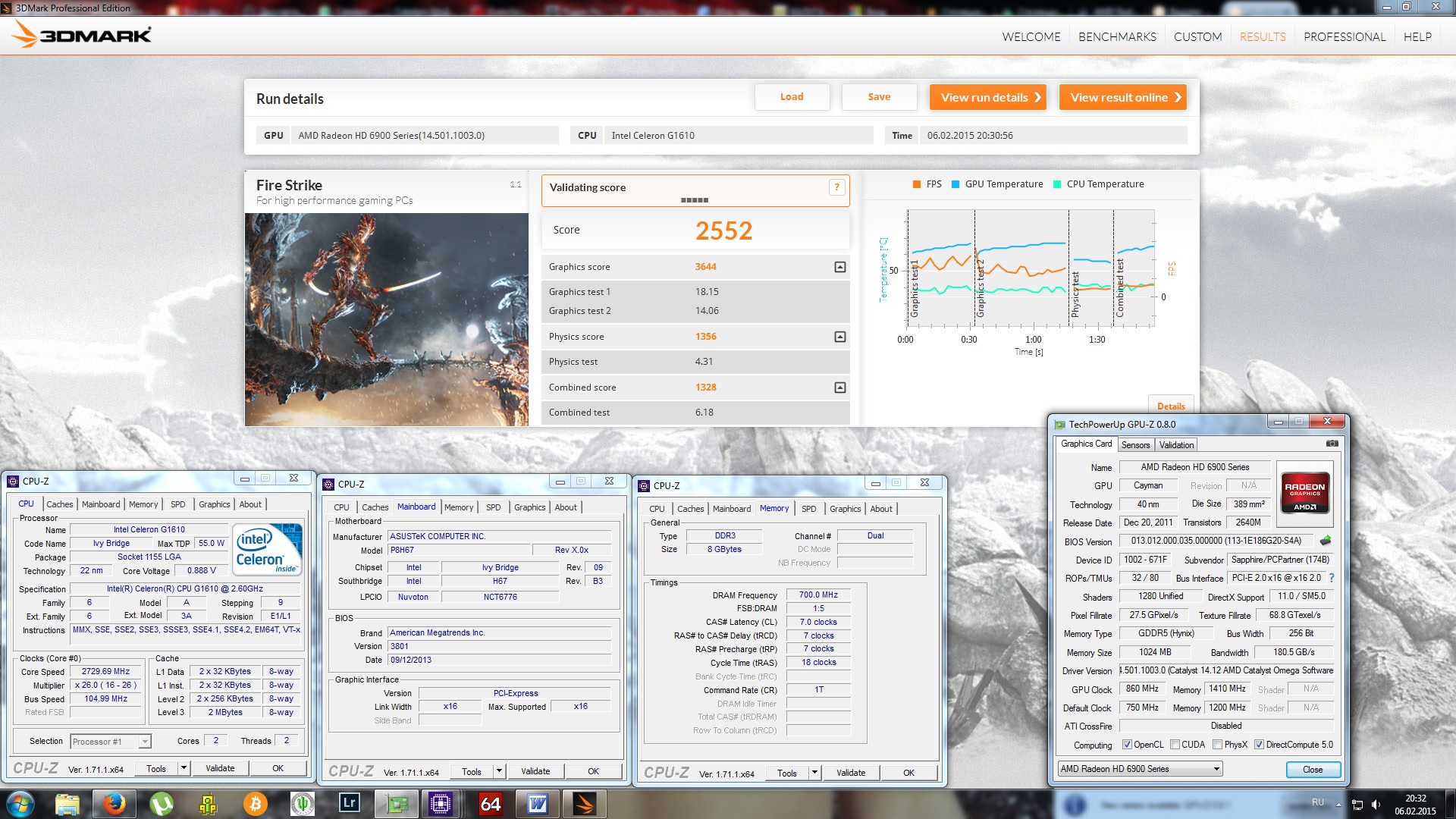Image resolution: width=1456 pixels, height=819 pixels.
Task: Click OK in the first CPU-Z window
Action: click(278, 768)
